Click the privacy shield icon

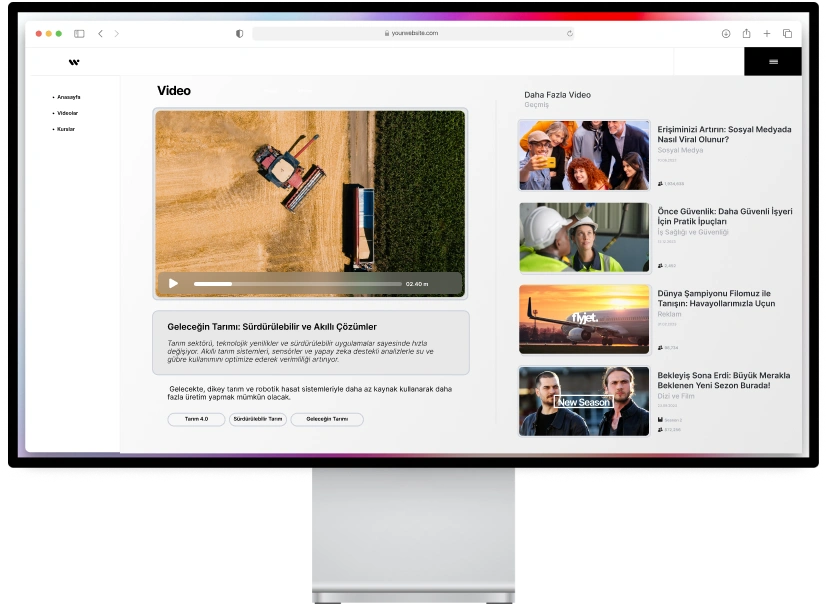239,34
